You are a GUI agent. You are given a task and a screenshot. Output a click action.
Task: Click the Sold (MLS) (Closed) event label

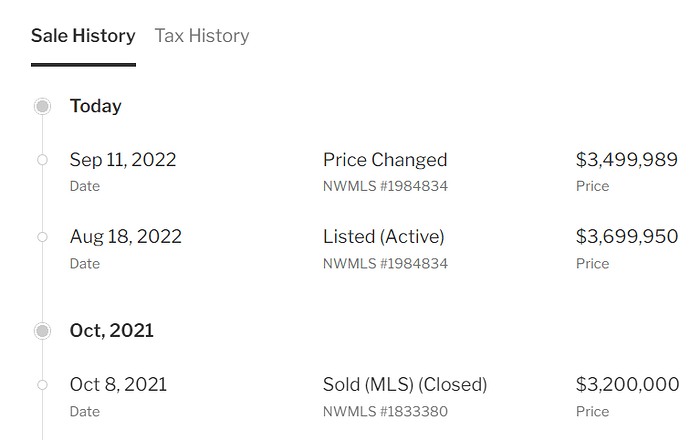(405, 385)
